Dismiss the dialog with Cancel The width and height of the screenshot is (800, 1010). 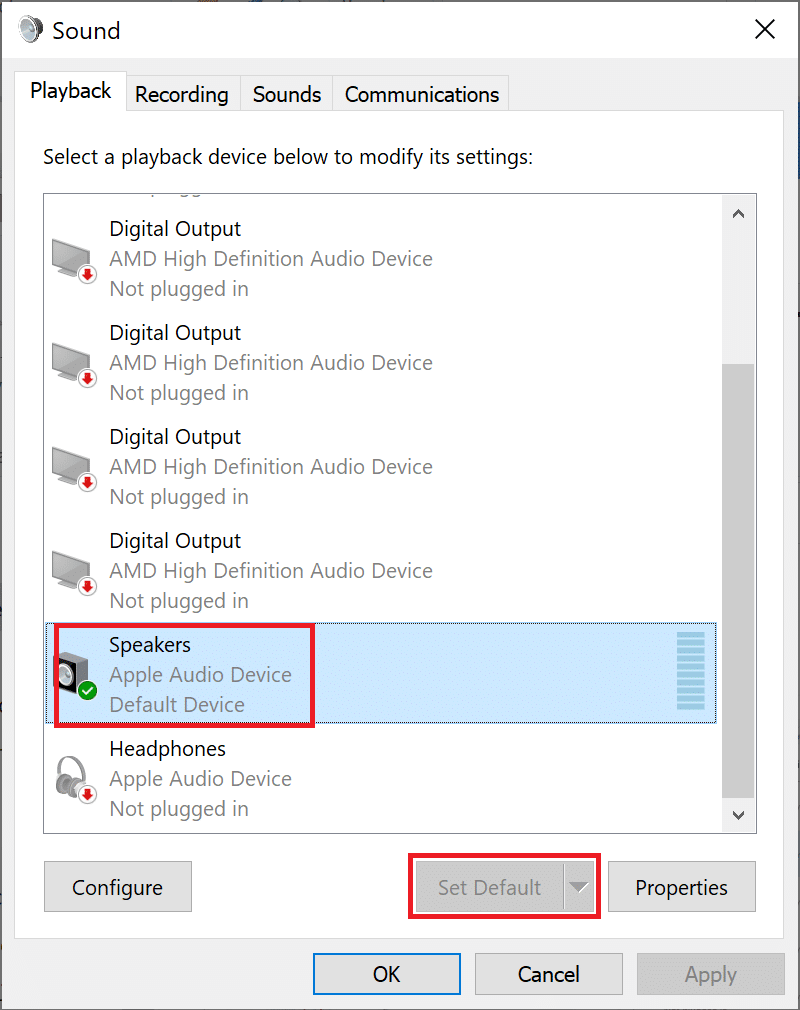click(x=548, y=974)
